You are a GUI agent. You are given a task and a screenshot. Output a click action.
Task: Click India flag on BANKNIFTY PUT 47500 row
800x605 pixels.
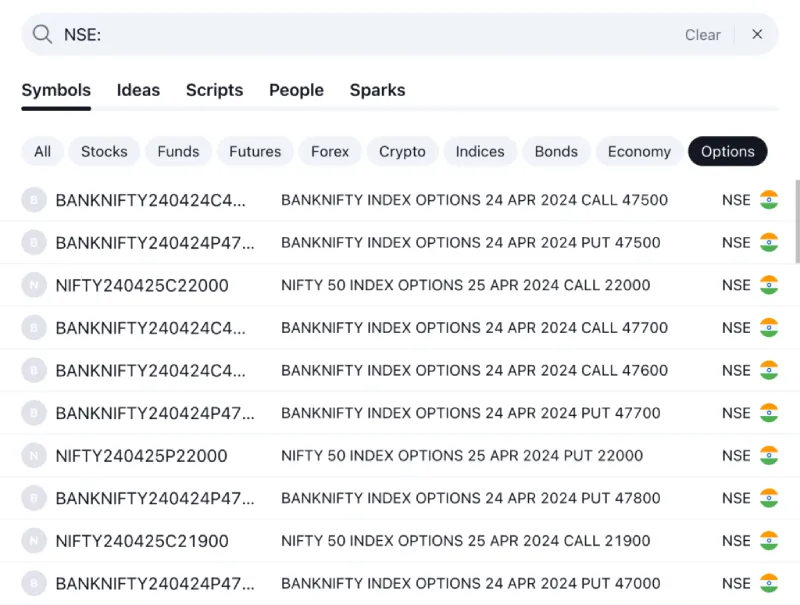769,242
